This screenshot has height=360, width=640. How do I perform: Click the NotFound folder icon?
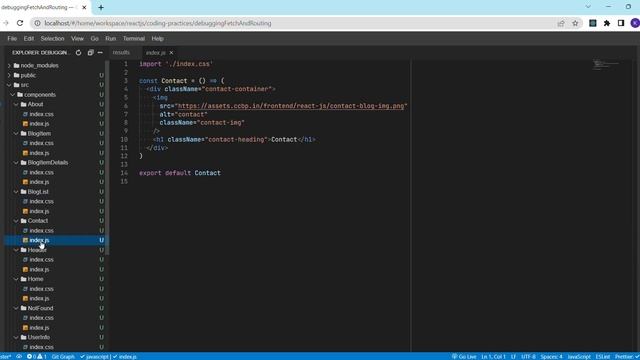click(x=24, y=308)
